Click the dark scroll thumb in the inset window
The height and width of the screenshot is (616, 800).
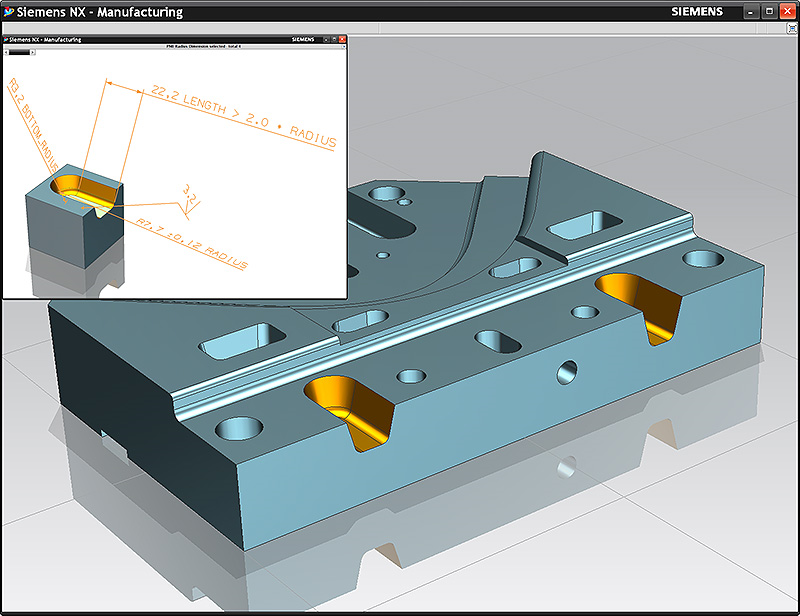pos(19,53)
